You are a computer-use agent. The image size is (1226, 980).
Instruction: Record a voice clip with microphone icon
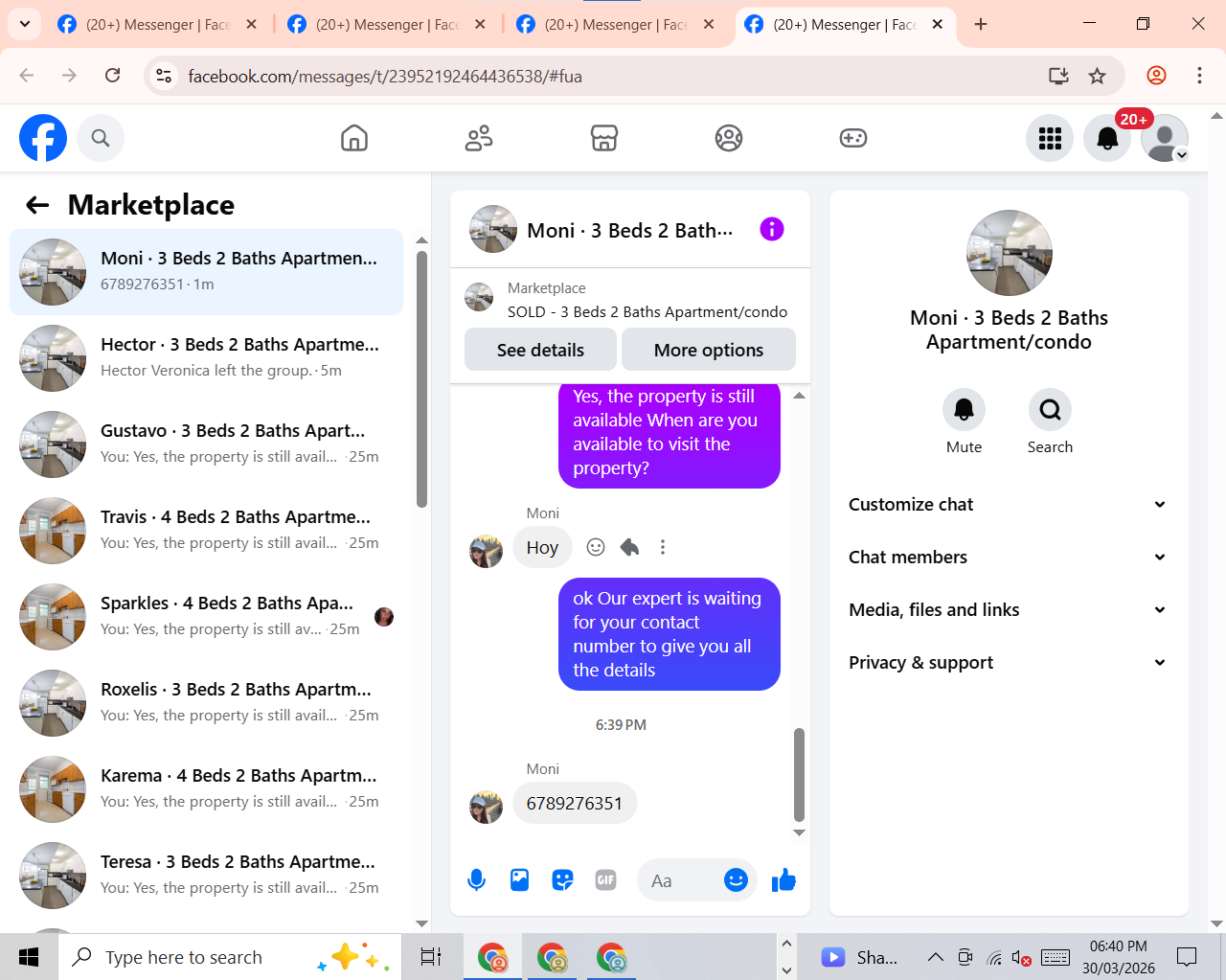(476, 879)
